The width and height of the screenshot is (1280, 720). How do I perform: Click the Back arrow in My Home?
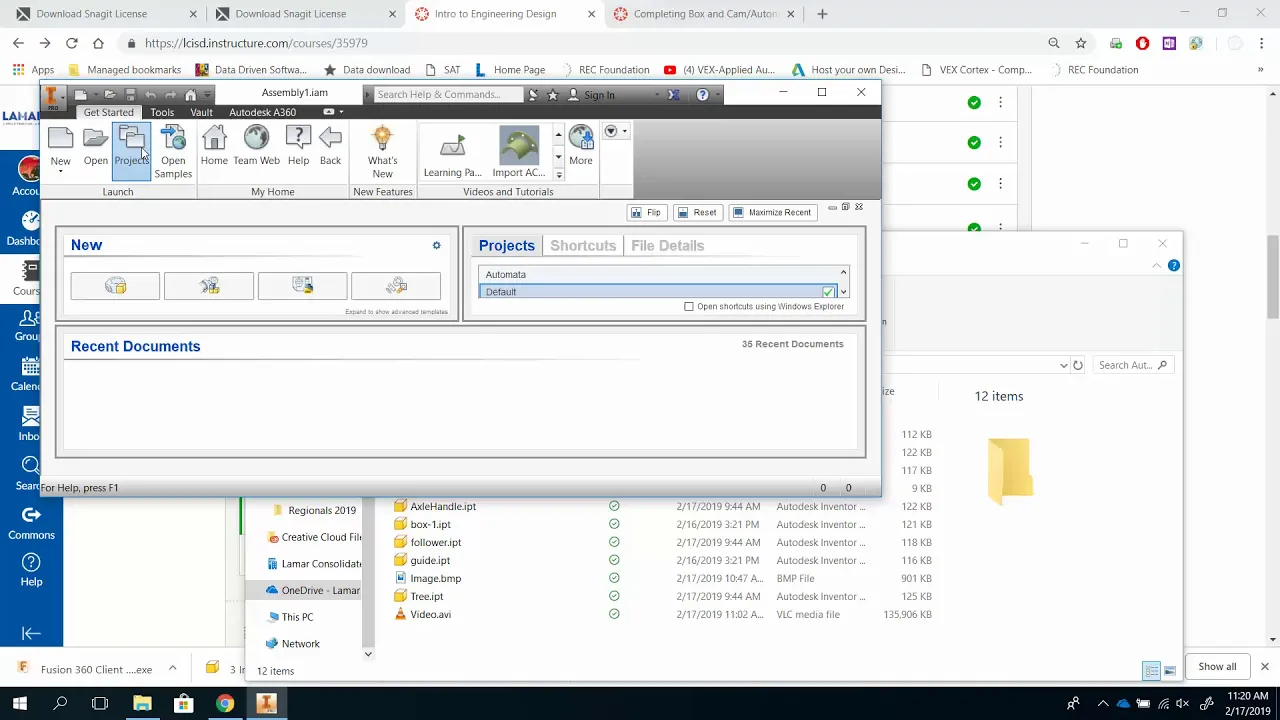(x=330, y=146)
